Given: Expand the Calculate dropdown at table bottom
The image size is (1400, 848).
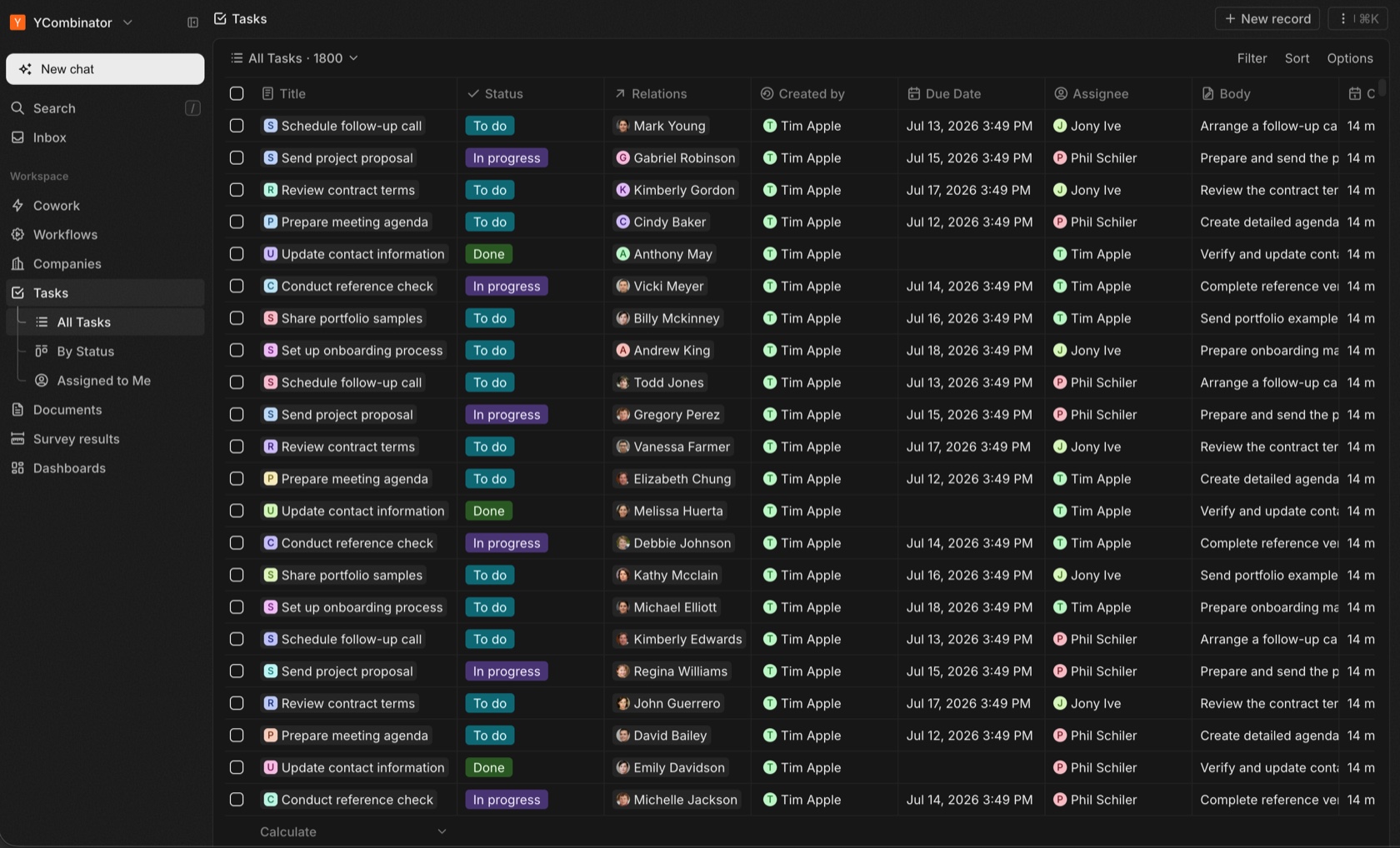Looking at the screenshot, I should point(353,831).
